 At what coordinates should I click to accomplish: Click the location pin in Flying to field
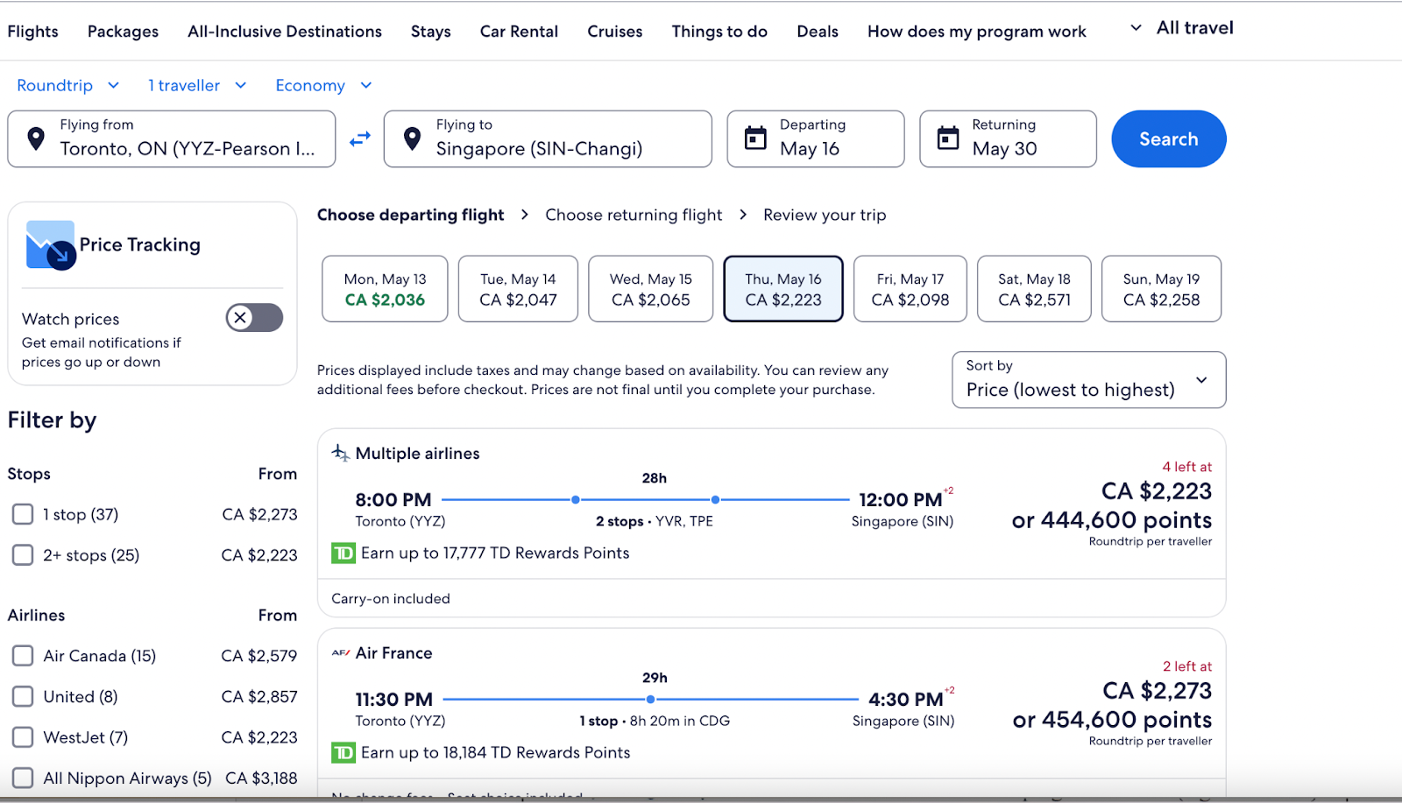point(412,139)
